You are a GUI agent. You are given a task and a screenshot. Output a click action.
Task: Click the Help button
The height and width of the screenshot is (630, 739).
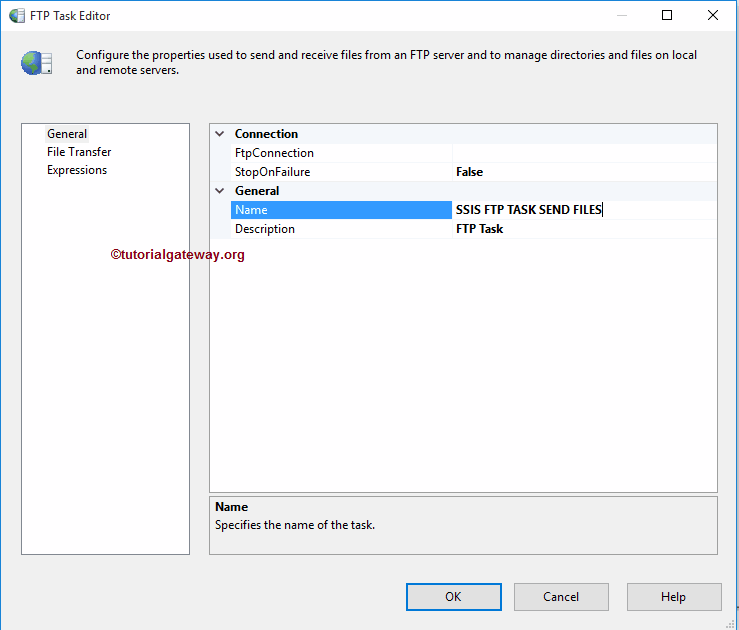tap(673, 597)
